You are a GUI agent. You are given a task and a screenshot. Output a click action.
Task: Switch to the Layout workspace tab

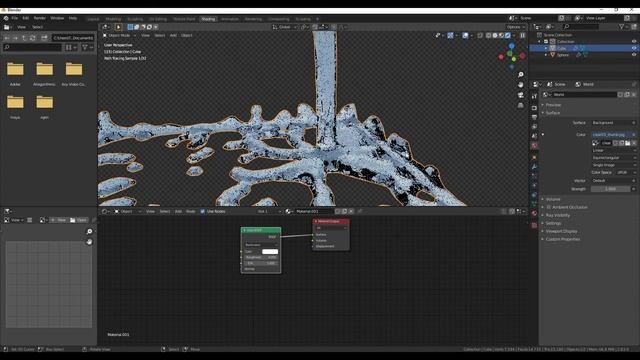click(93, 19)
